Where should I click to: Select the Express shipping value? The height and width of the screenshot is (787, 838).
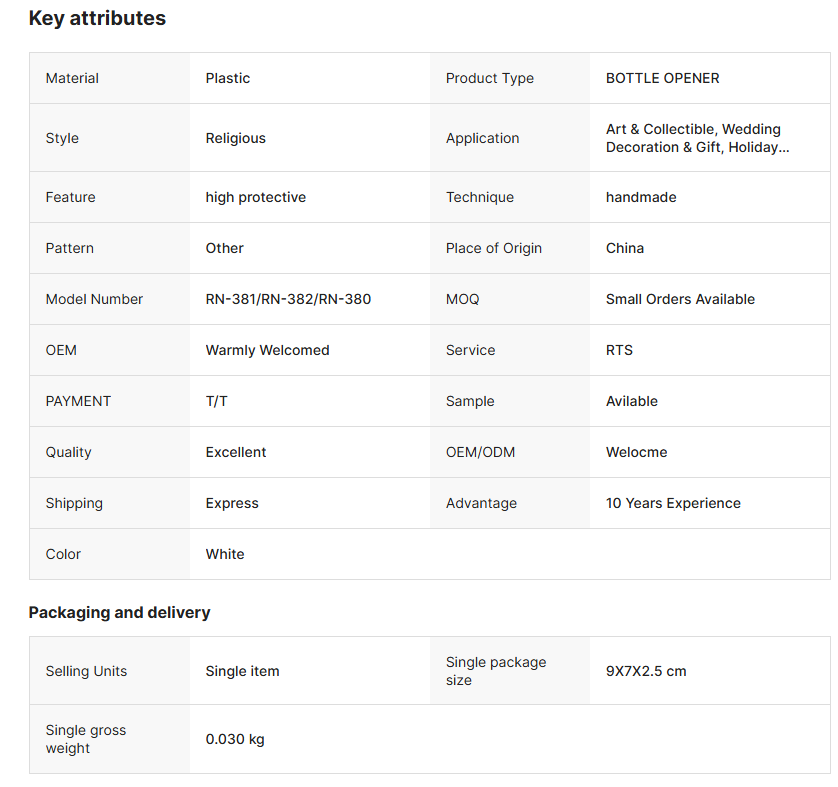click(x=232, y=503)
